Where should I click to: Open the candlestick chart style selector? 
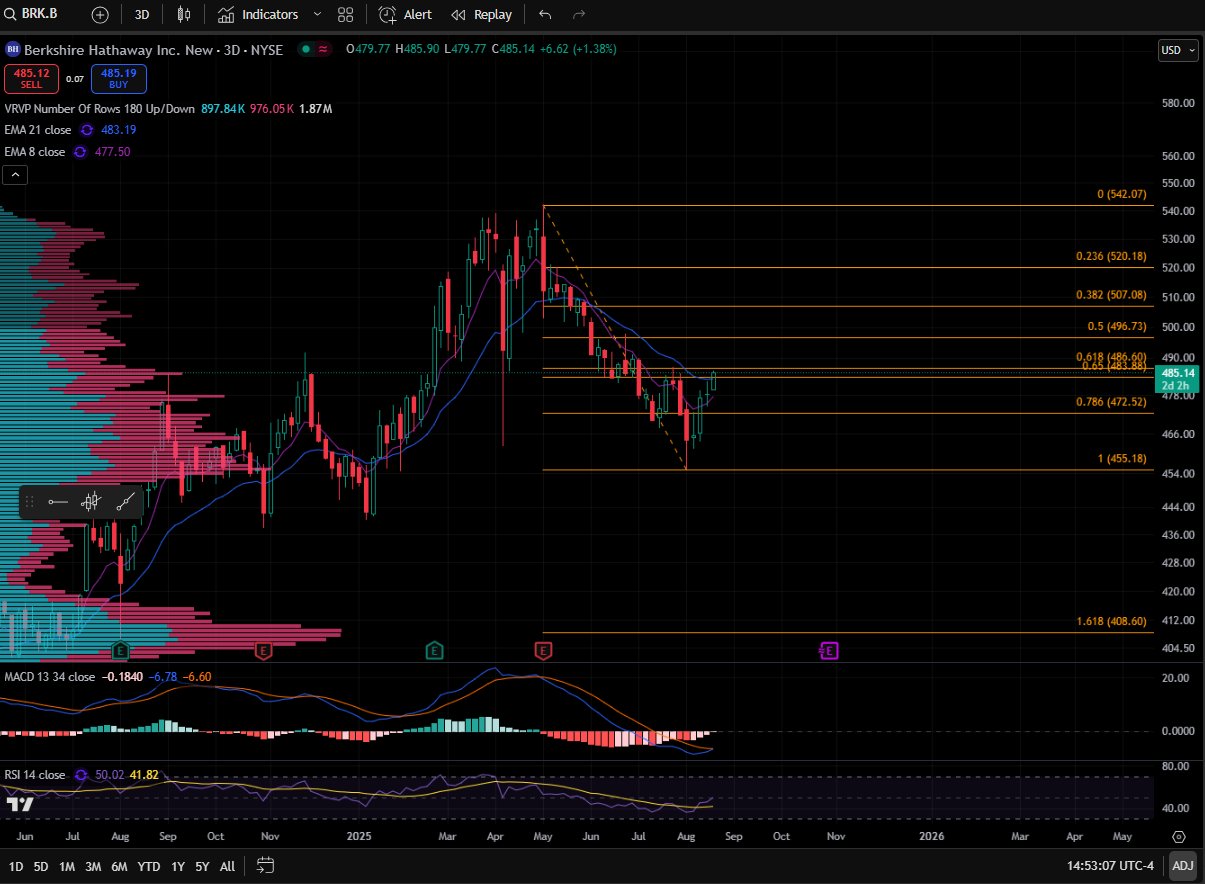coord(183,14)
